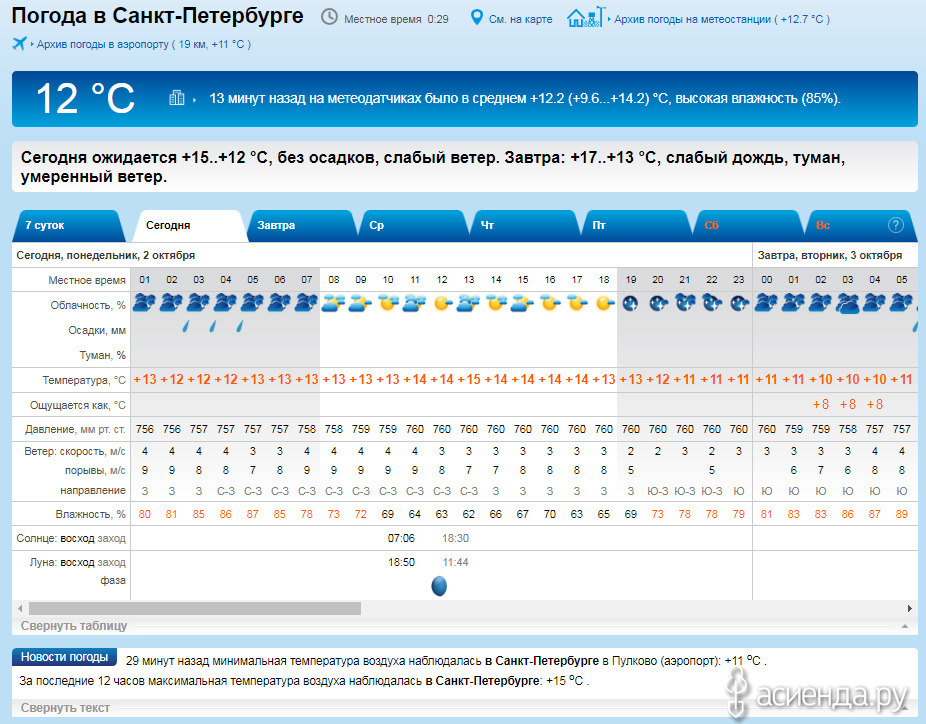Click the clock icon beside local time
The width and height of the screenshot is (926, 724).
click(329, 17)
